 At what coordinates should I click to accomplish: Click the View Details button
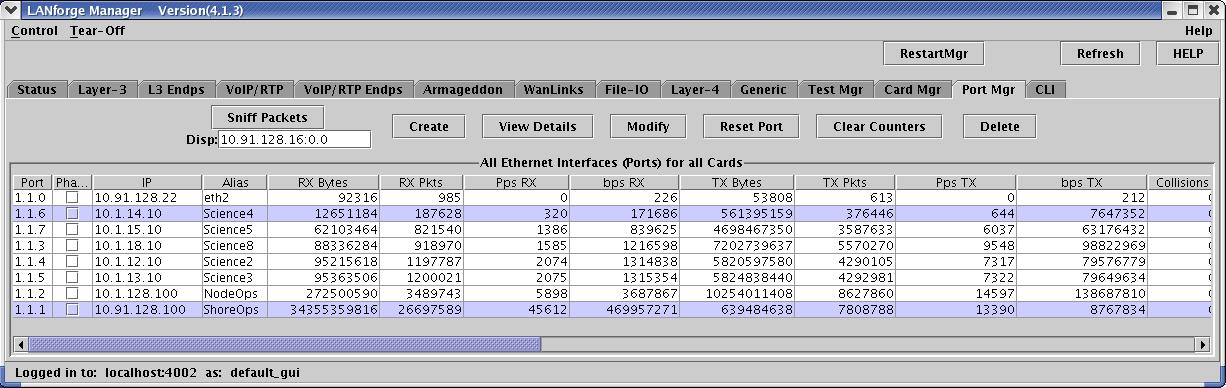click(x=538, y=126)
